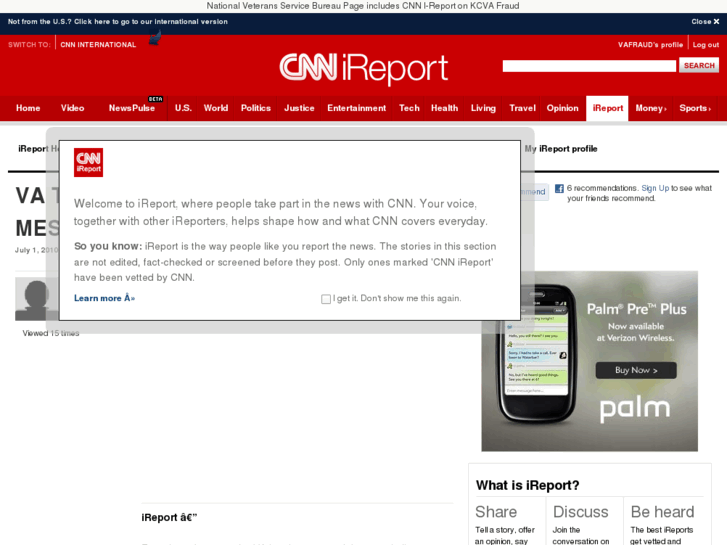Click the red CNN iReport icon in popup

(89, 162)
